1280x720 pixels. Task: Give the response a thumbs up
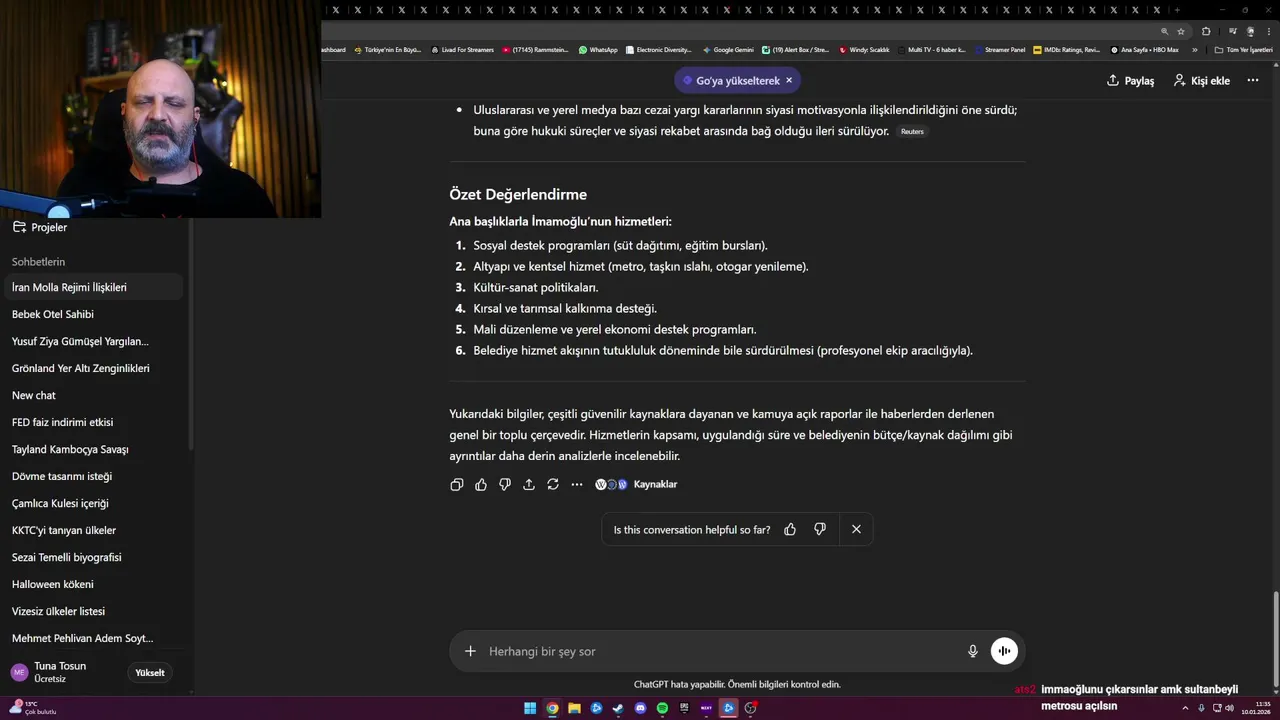(481, 484)
